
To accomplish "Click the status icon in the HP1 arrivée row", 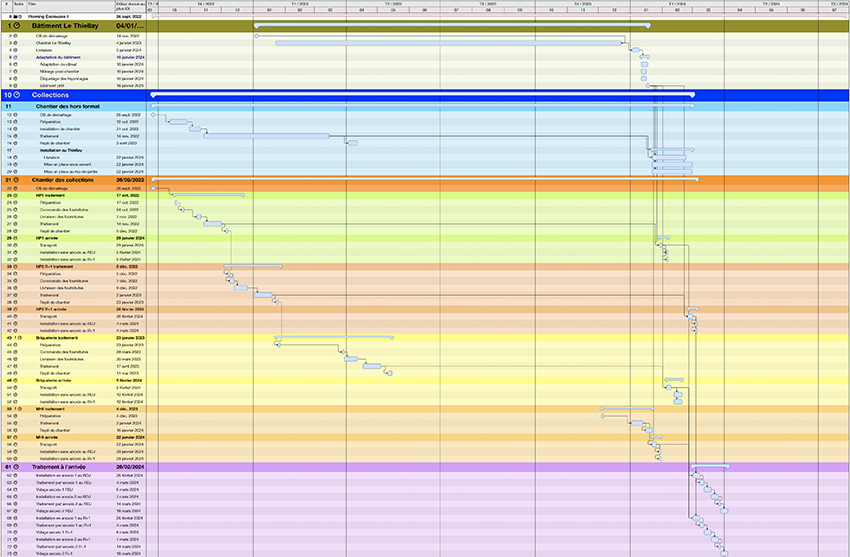I will point(15,238).
